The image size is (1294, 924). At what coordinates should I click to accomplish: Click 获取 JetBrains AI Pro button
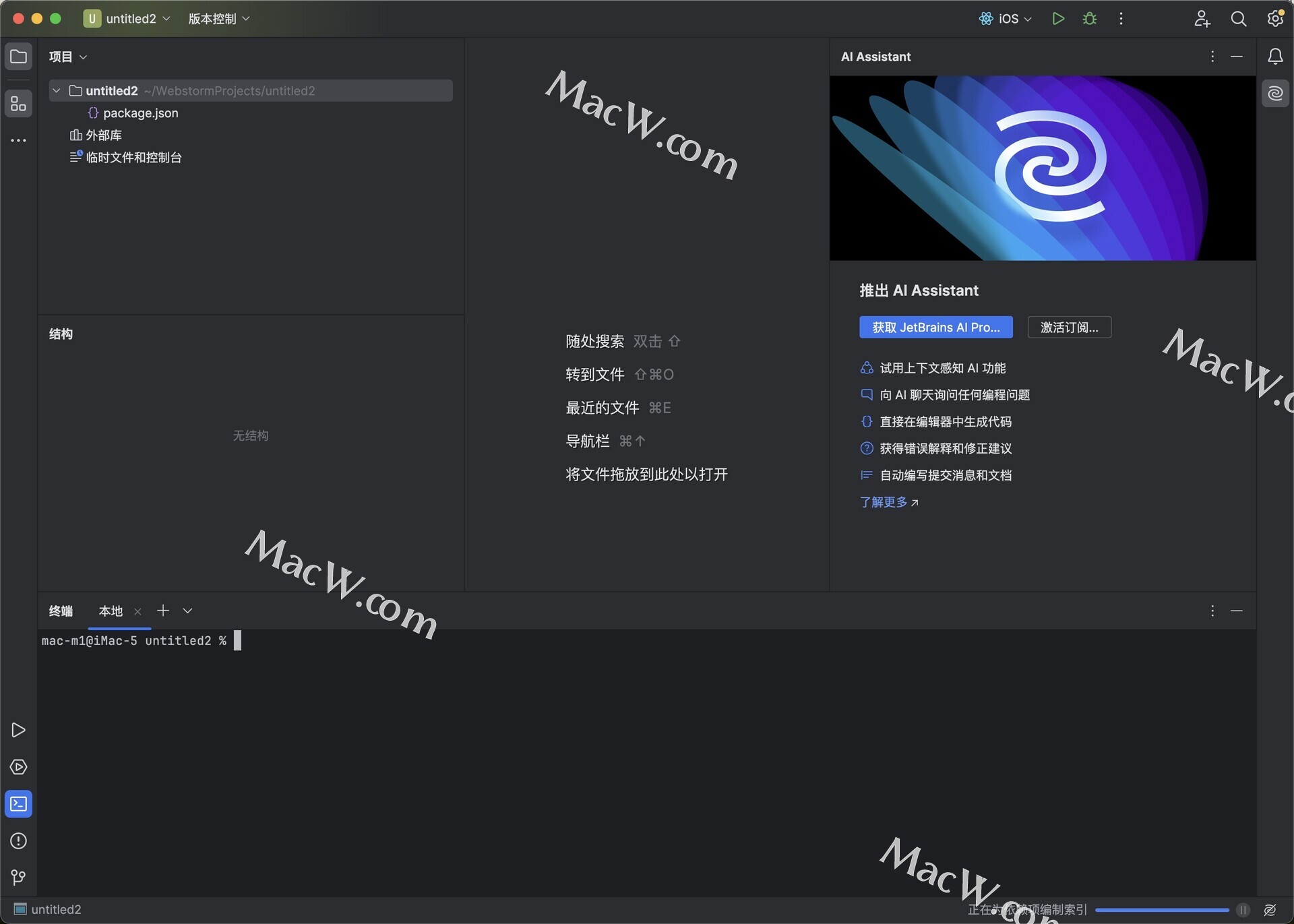tap(935, 328)
